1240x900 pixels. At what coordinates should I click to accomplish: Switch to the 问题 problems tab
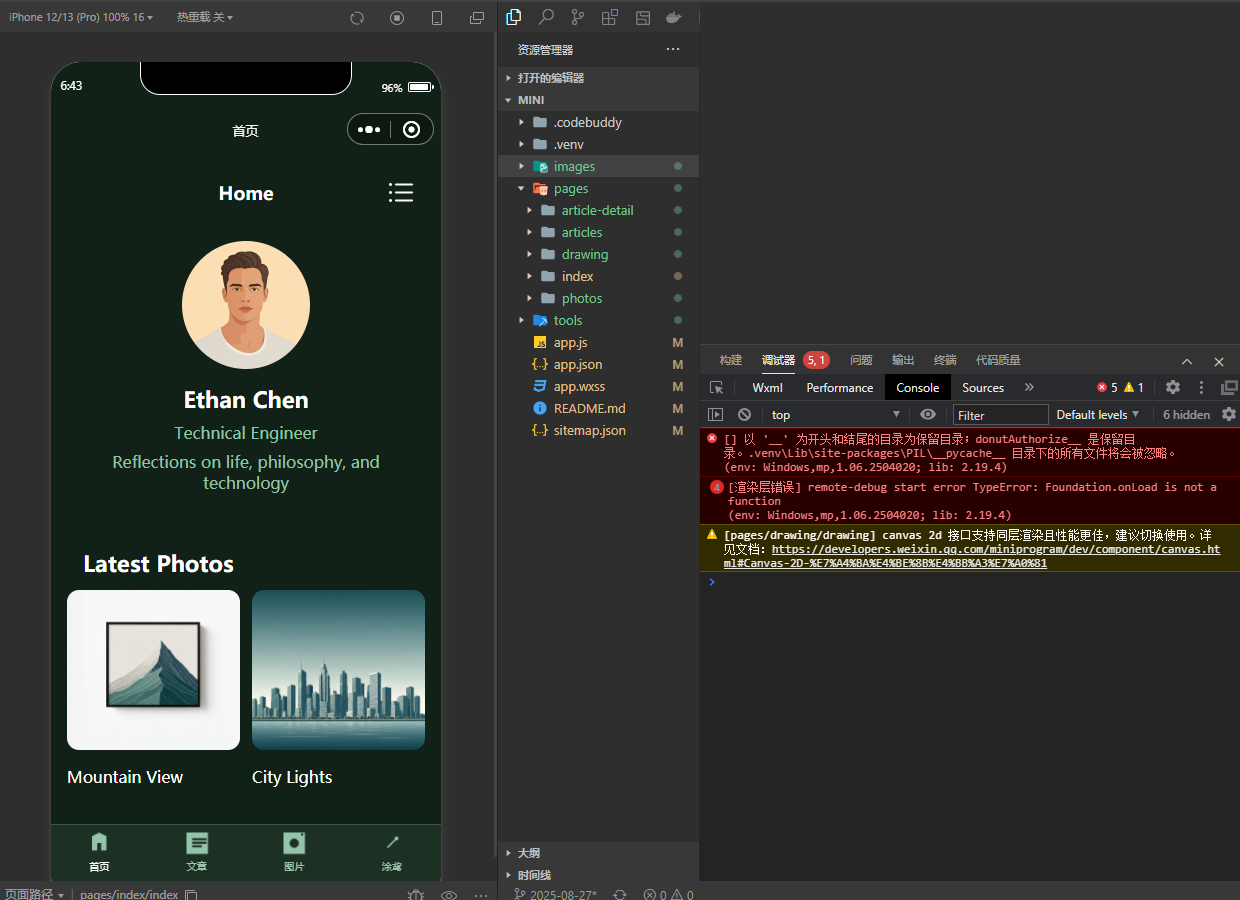861,360
